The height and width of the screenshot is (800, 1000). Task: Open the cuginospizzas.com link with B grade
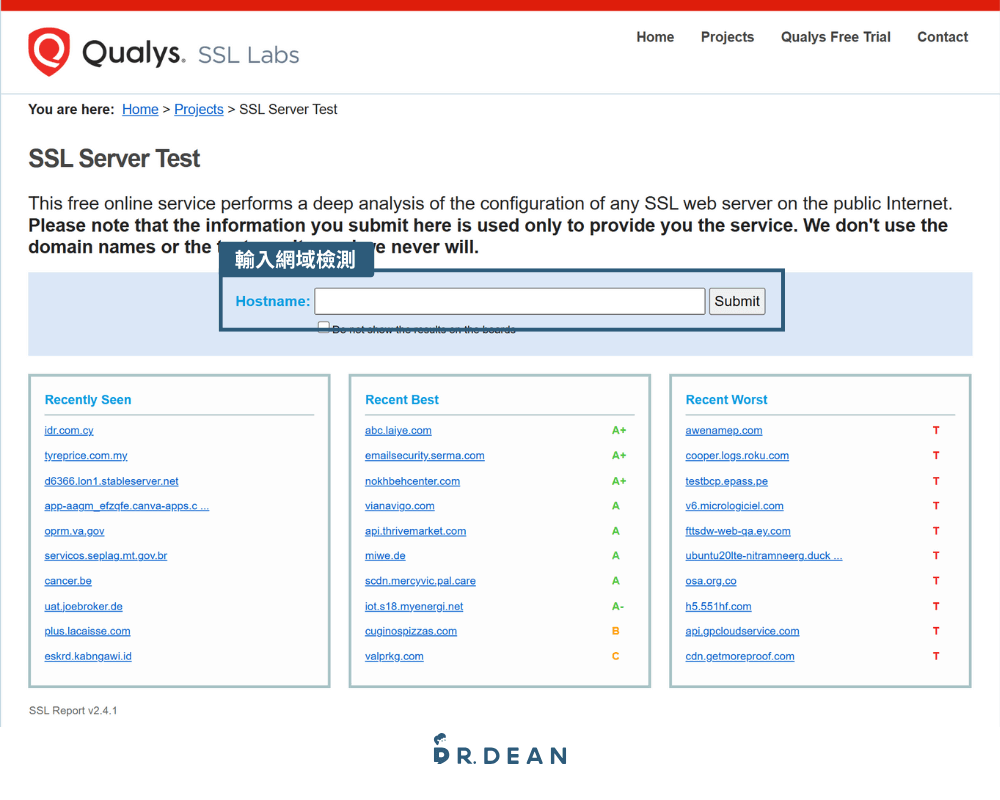tap(410, 631)
